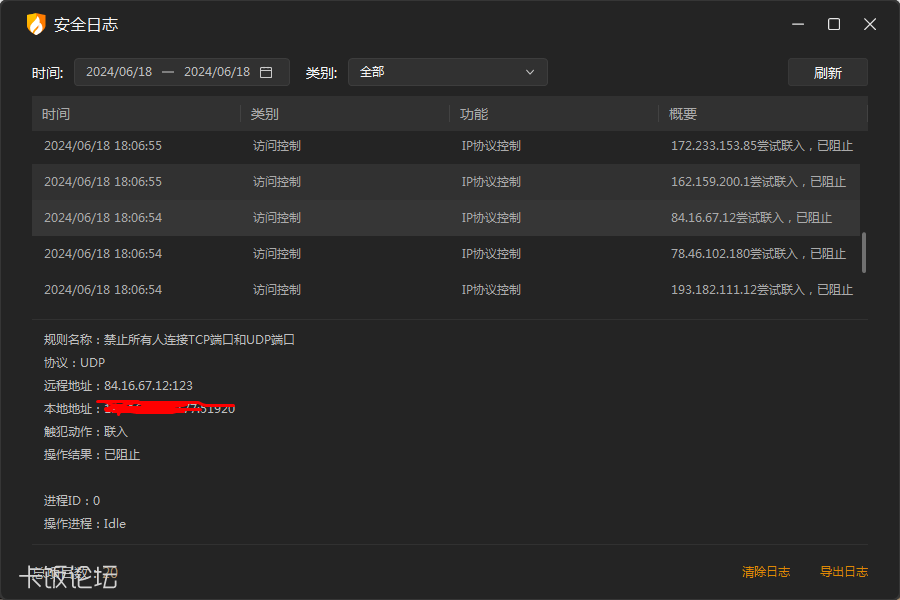Click the Huorong flame shield logo
Image resolution: width=900 pixels, height=600 pixels.
[x=36, y=24]
